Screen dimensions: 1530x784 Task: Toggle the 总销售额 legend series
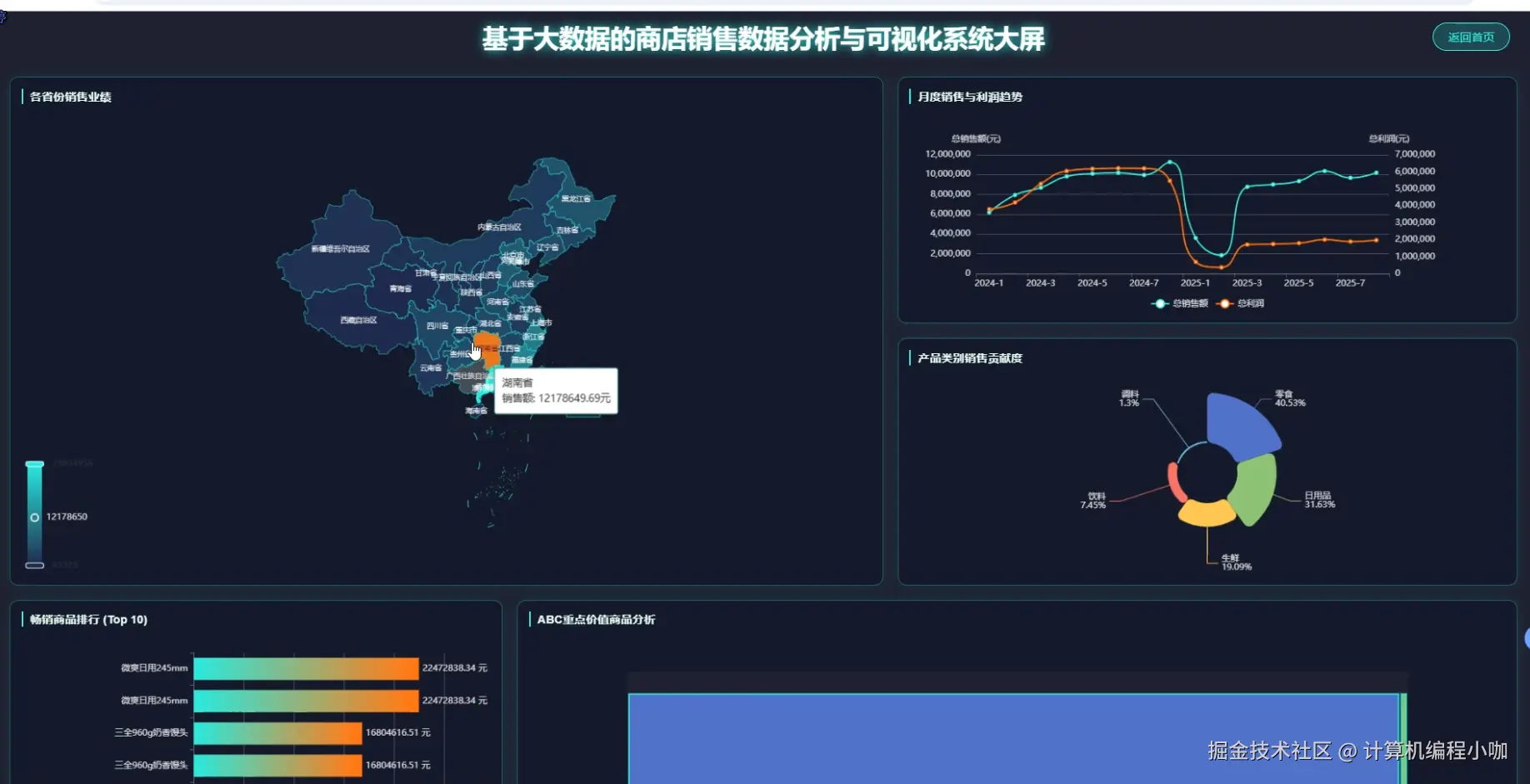(1179, 303)
